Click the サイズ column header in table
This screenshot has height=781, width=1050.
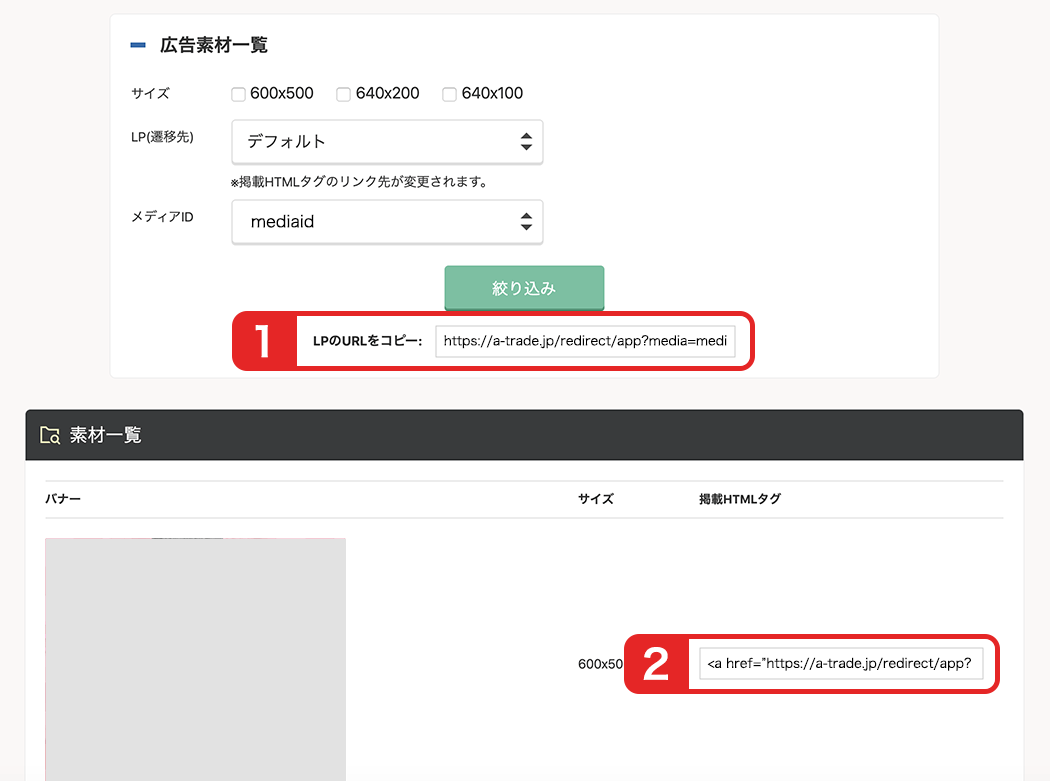pos(595,499)
